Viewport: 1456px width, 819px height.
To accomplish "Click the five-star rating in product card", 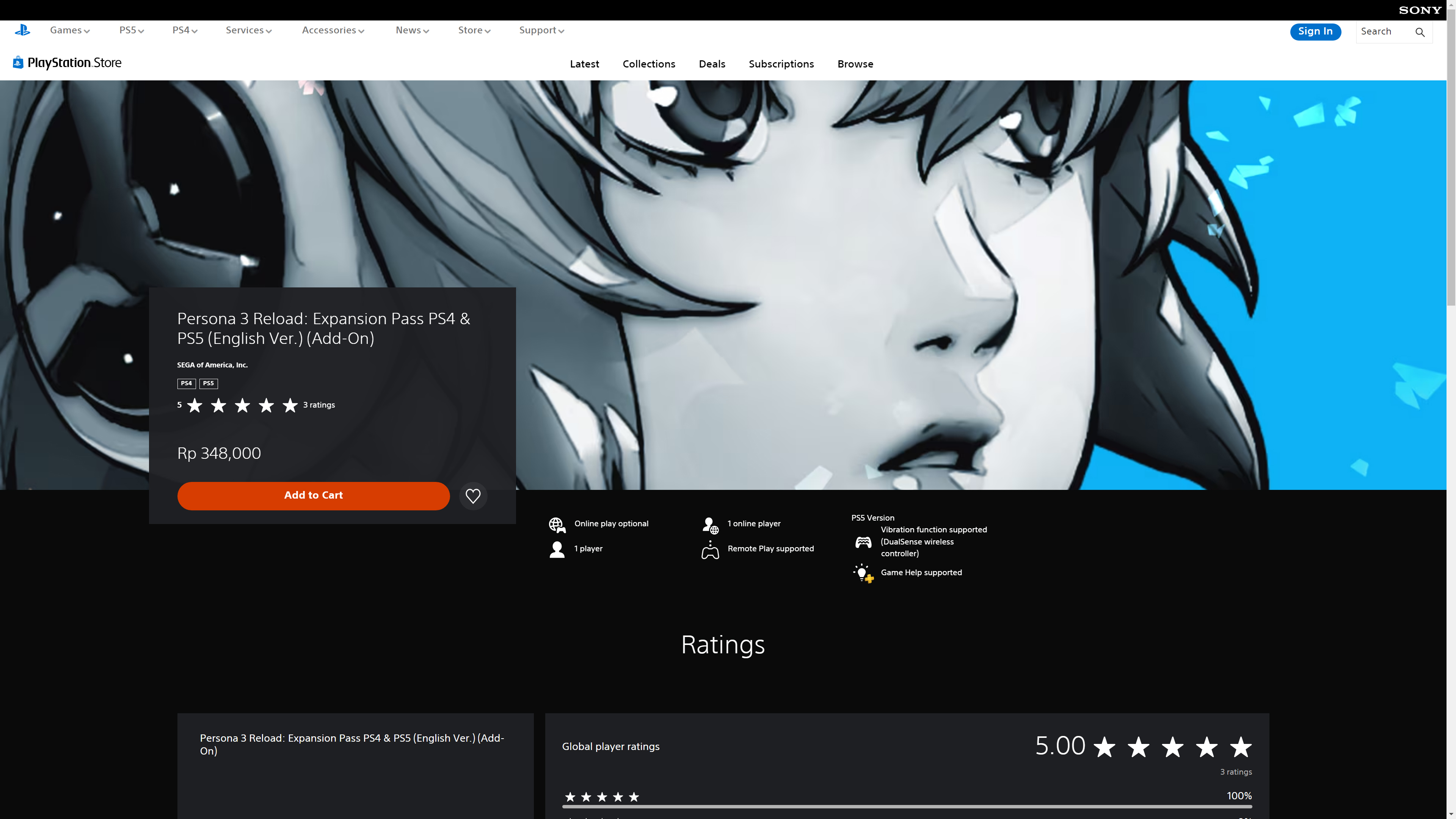I will coord(242,405).
